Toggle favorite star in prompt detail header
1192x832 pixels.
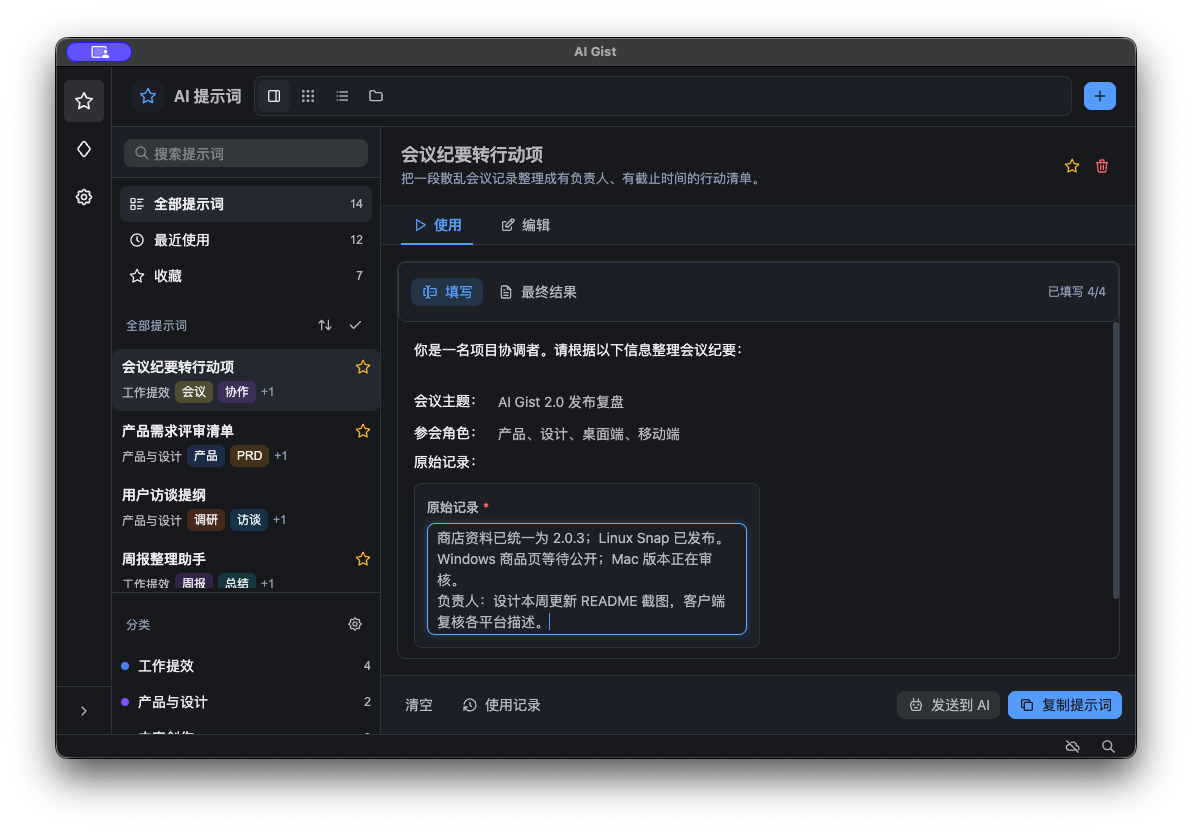[x=1072, y=166]
